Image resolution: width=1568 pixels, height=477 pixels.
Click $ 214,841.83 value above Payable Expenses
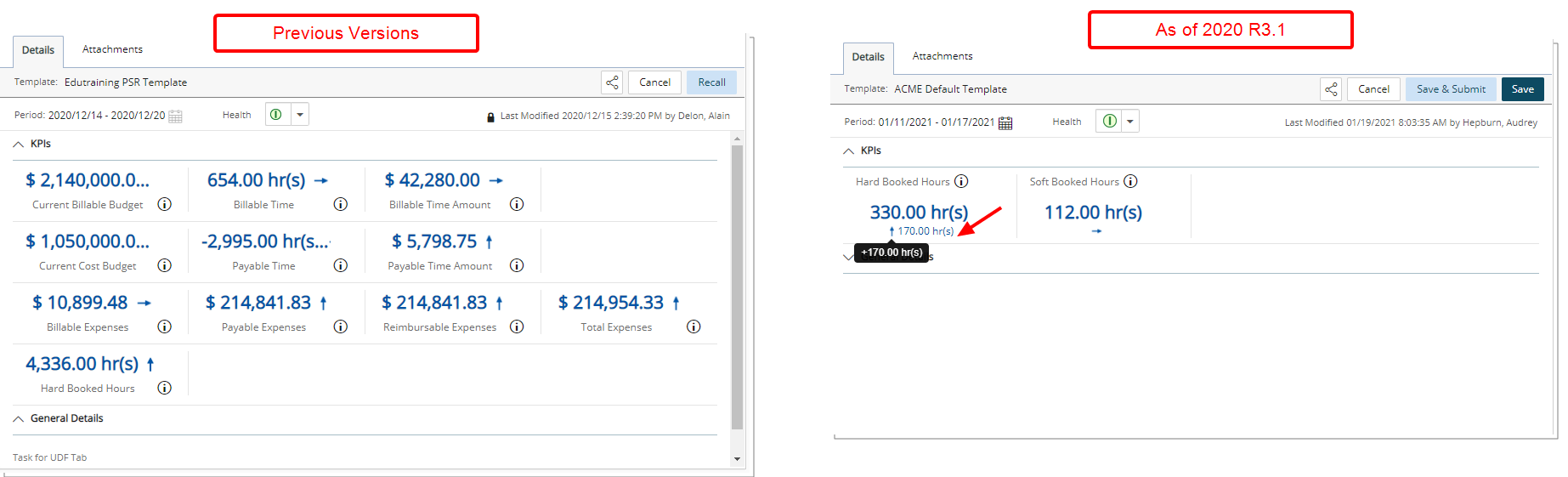[x=258, y=303]
